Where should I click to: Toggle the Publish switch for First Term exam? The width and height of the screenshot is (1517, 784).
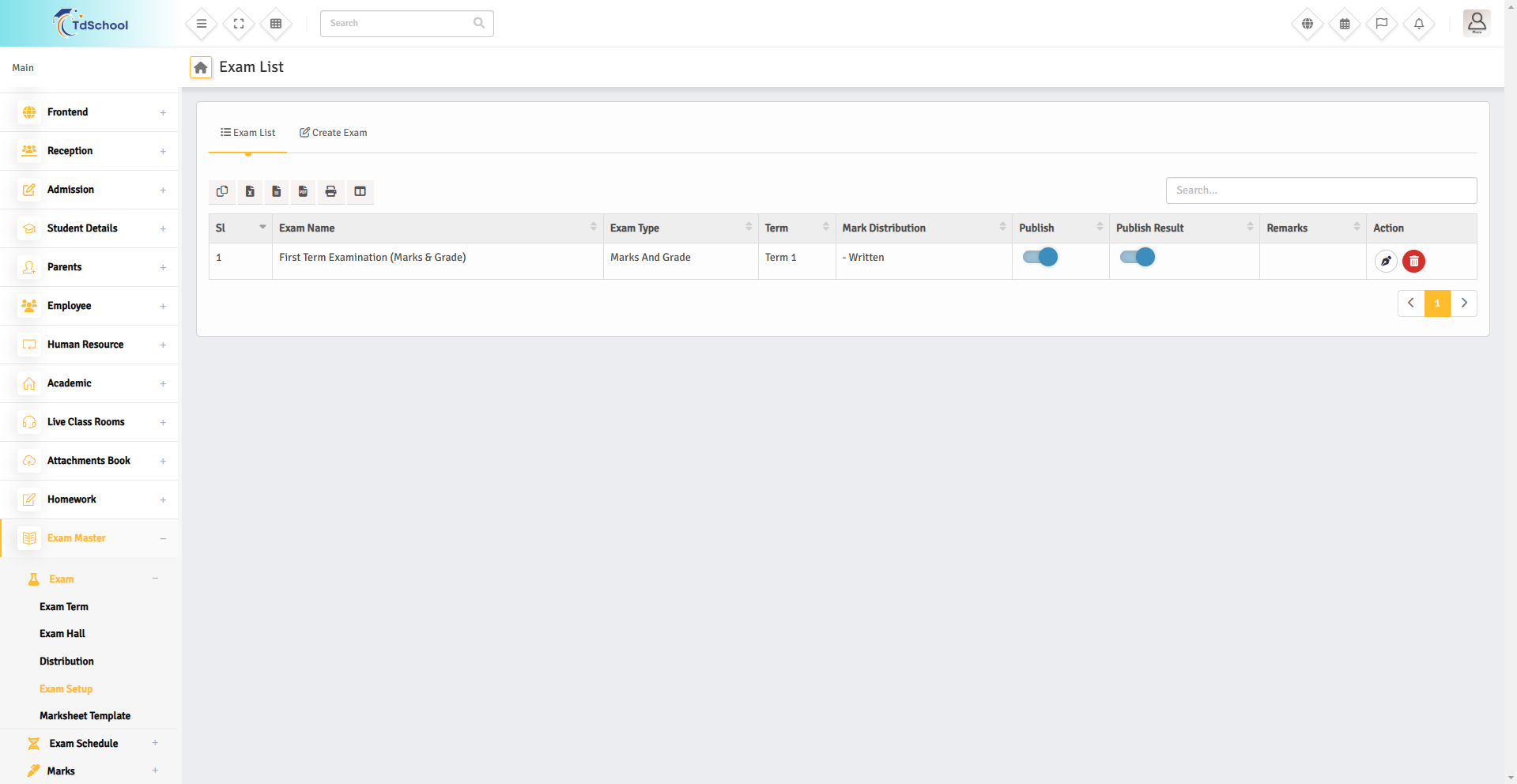point(1040,257)
